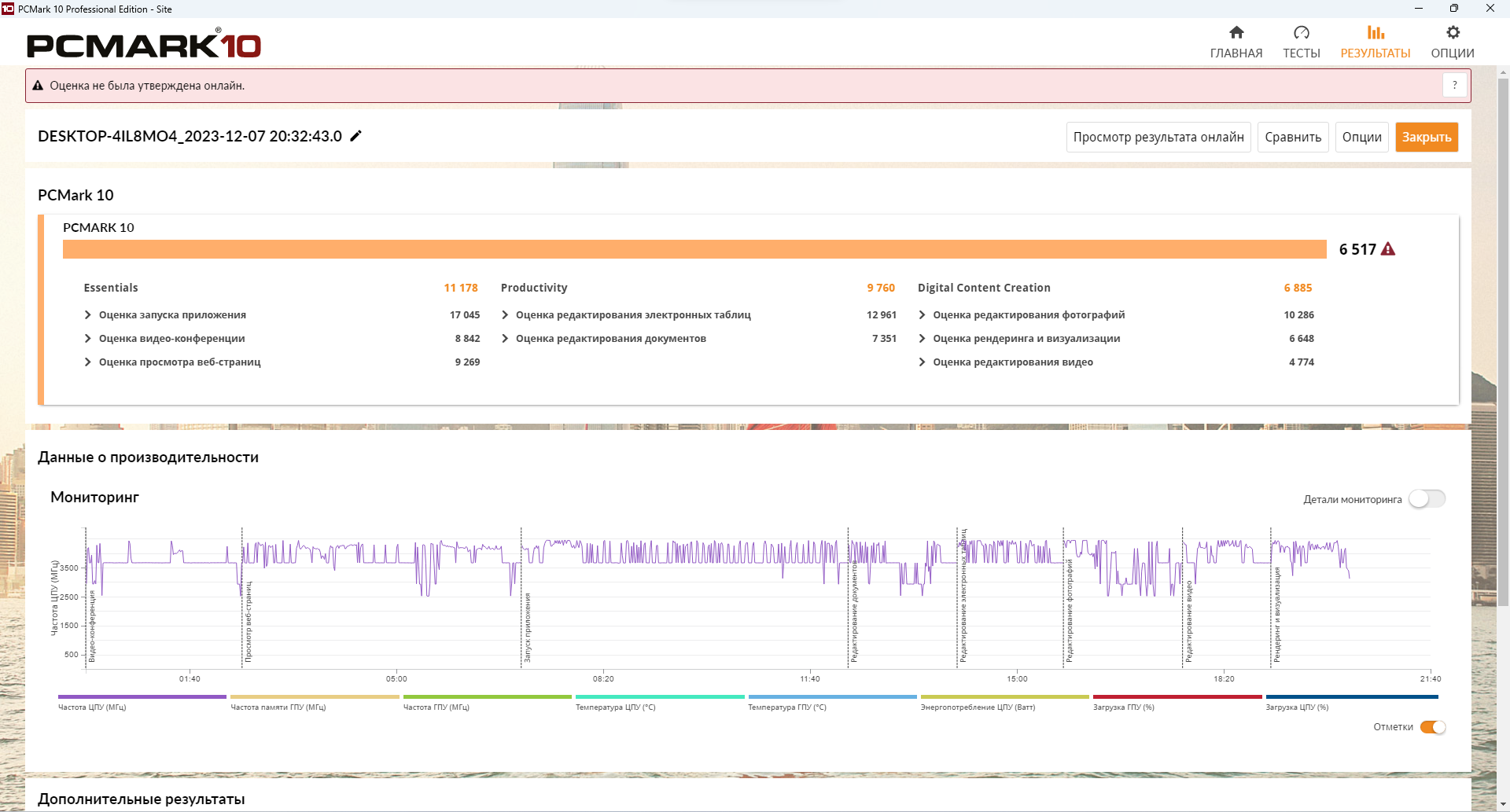Click the Редактирование электронных таблиц chart marker

coord(963,595)
